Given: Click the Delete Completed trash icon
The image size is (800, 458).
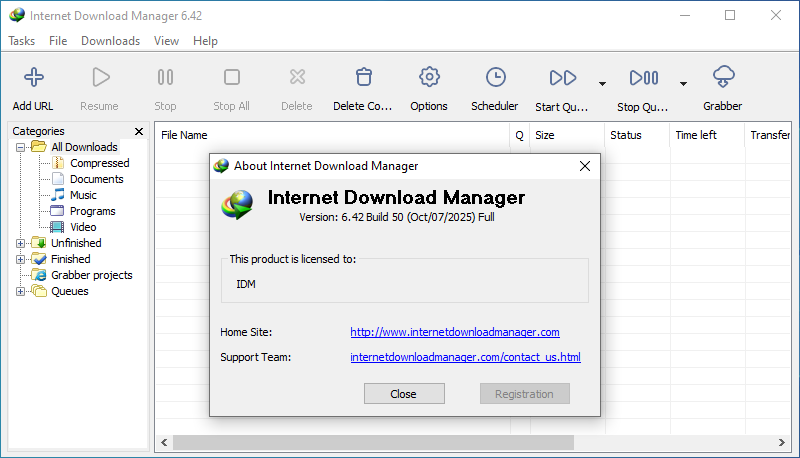Looking at the screenshot, I should pyautogui.click(x=364, y=78).
